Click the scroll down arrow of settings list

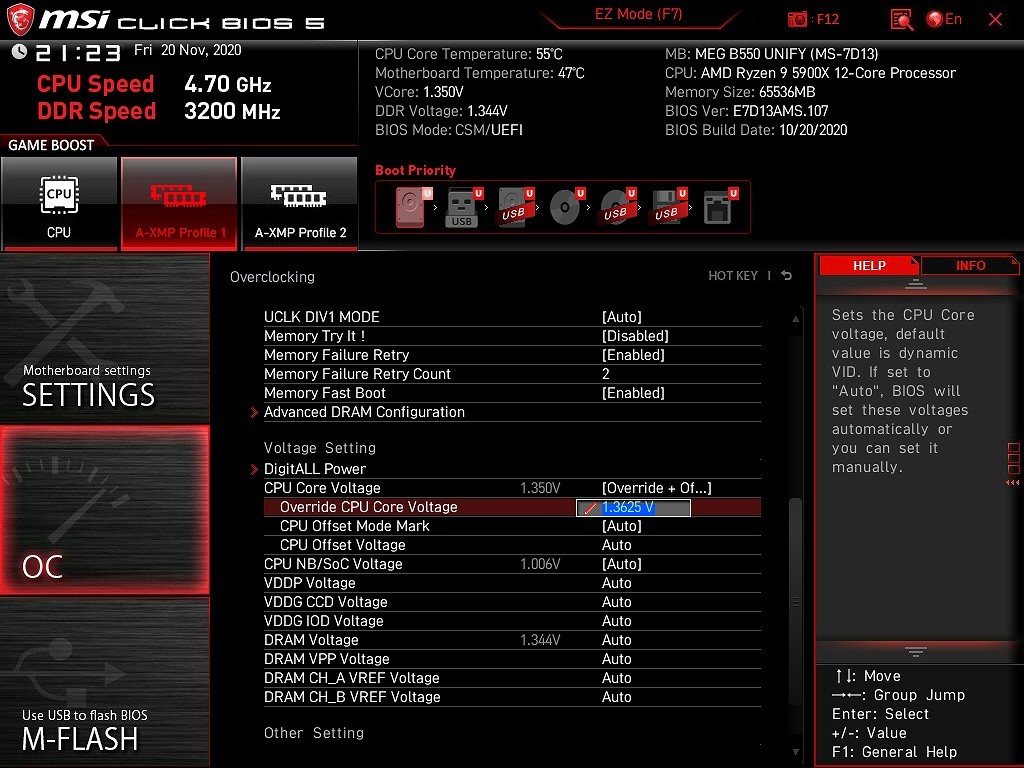(795, 752)
